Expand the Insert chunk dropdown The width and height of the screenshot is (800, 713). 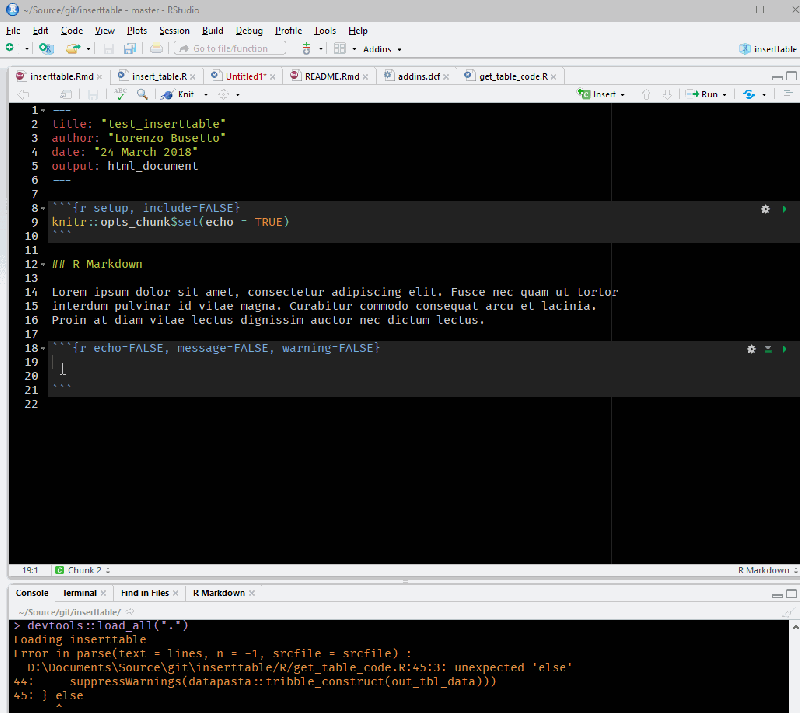623,94
